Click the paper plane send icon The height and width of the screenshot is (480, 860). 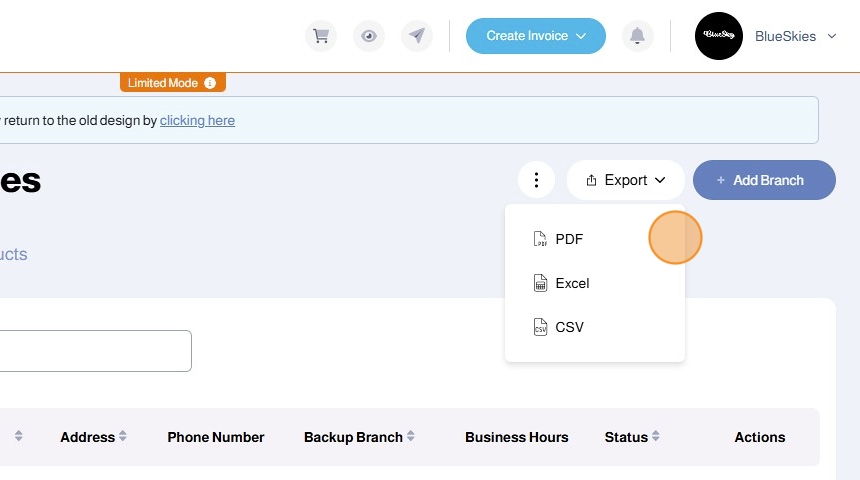[417, 36]
